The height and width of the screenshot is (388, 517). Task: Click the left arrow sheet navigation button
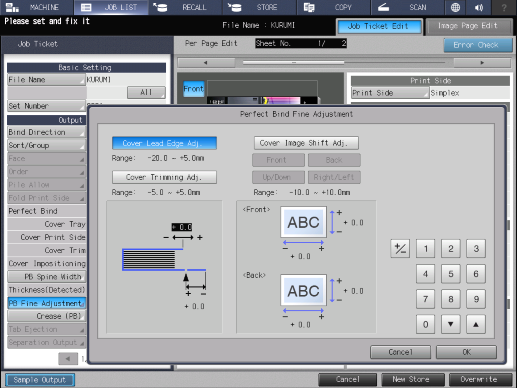(x=206, y=63)
